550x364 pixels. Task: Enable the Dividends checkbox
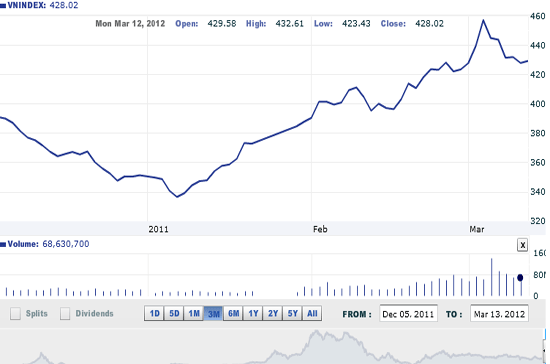(65, 314)
